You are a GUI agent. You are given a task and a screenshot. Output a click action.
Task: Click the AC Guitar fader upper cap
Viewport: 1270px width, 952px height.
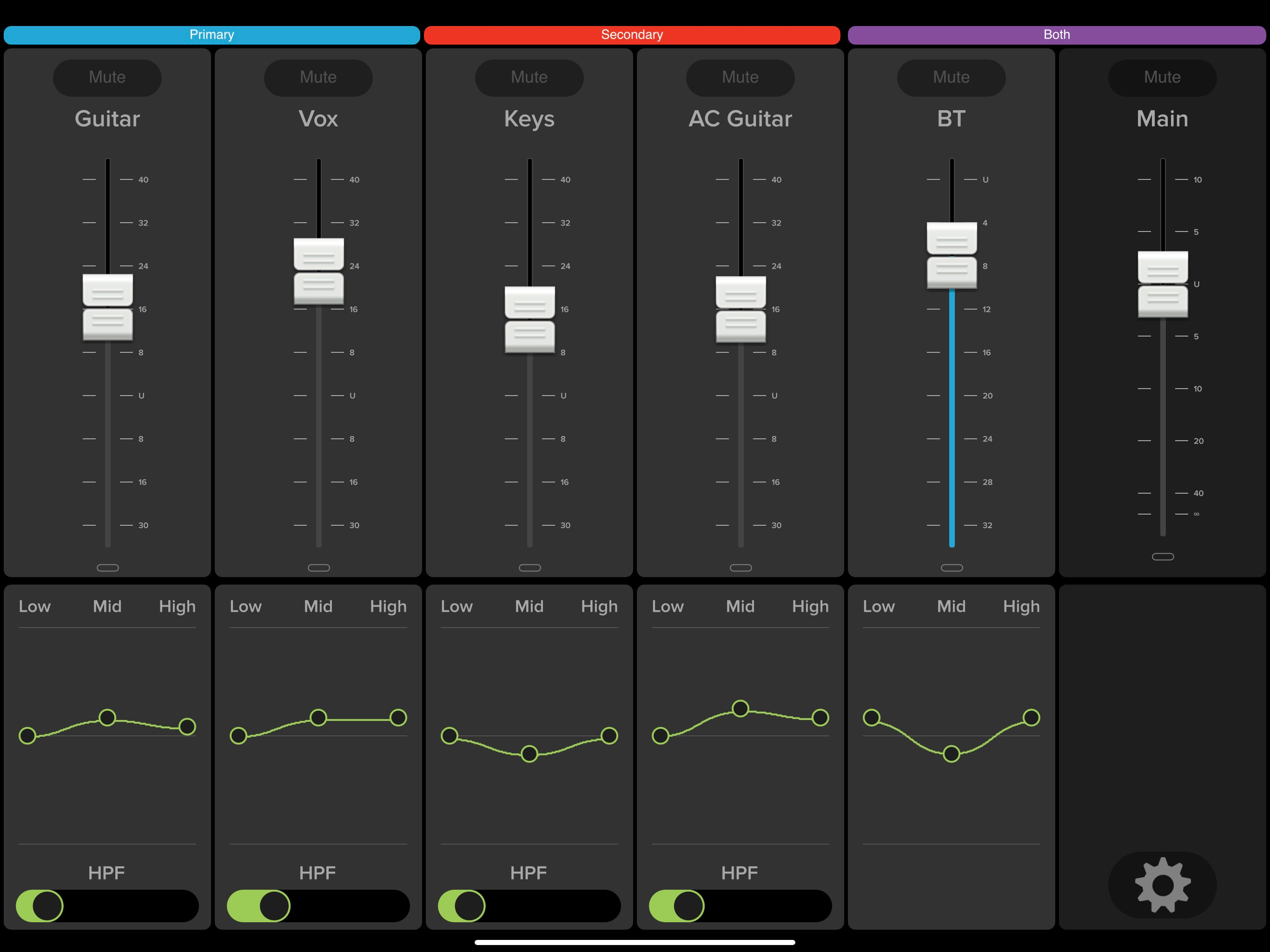[x=741, y=292]
